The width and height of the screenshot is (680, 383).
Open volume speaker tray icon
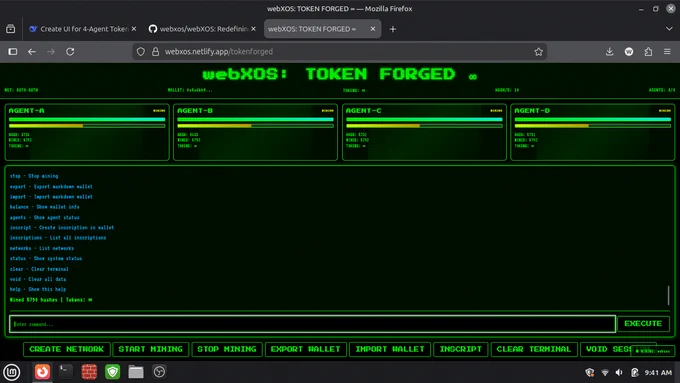619,372
